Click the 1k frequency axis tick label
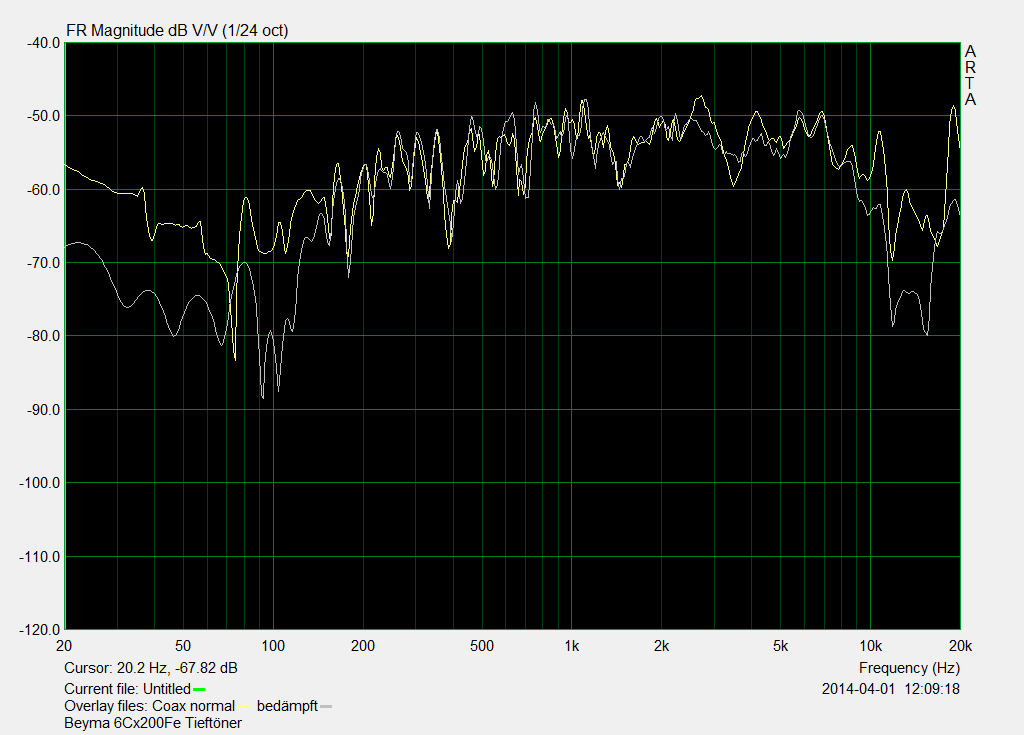The height and width of the screenshot is (735, 1024). coord(571,645)
